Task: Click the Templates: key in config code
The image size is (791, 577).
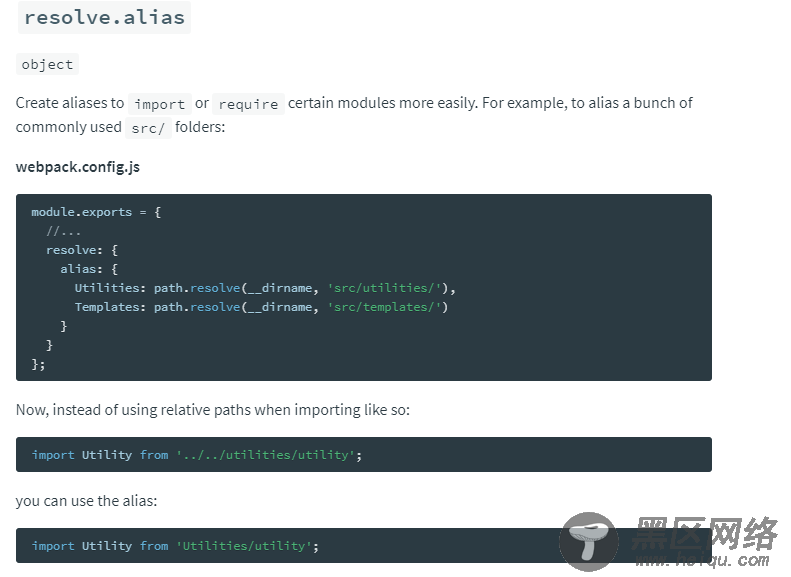Action: (110, 307)
